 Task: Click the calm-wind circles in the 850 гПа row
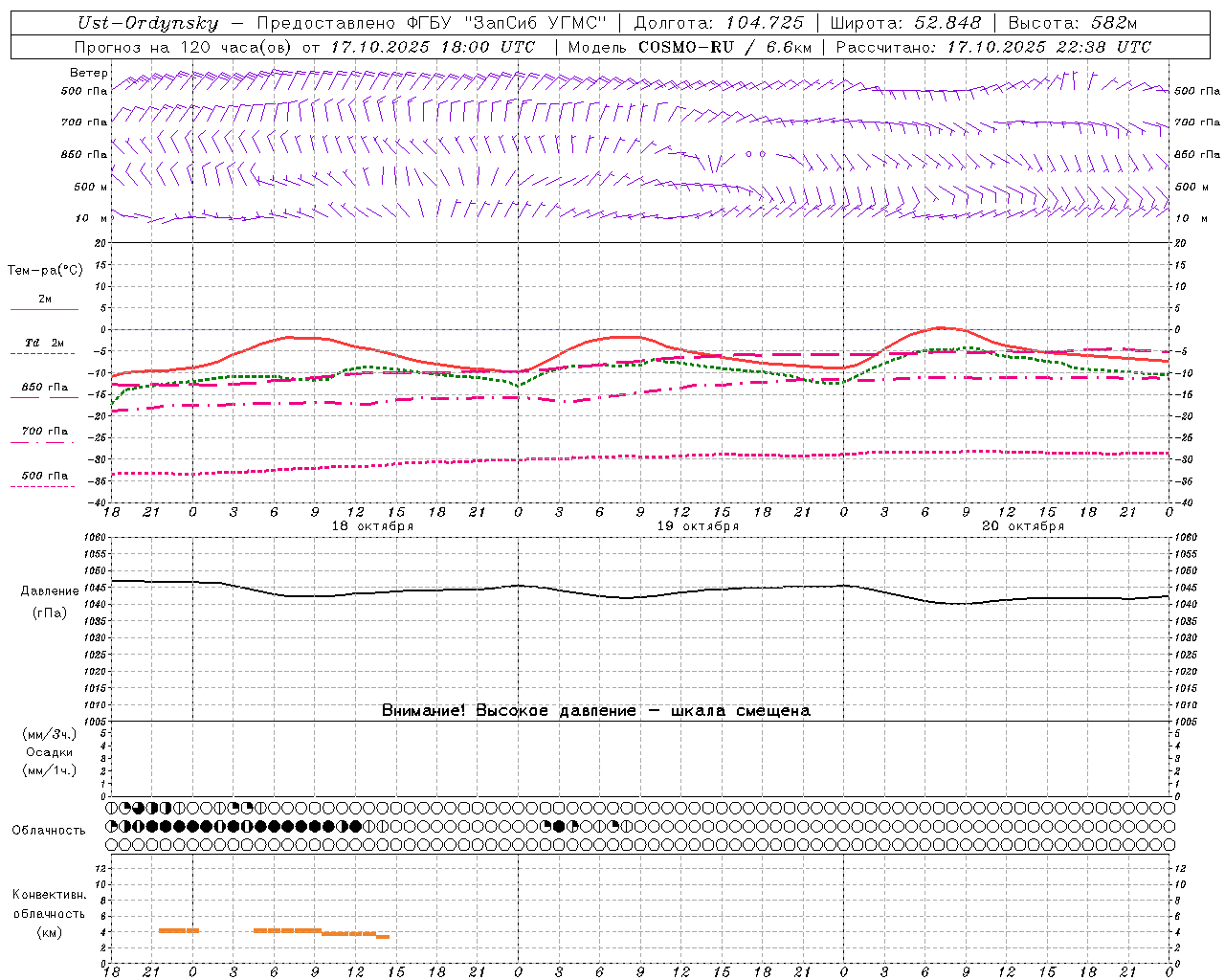(x=756, y=153)
